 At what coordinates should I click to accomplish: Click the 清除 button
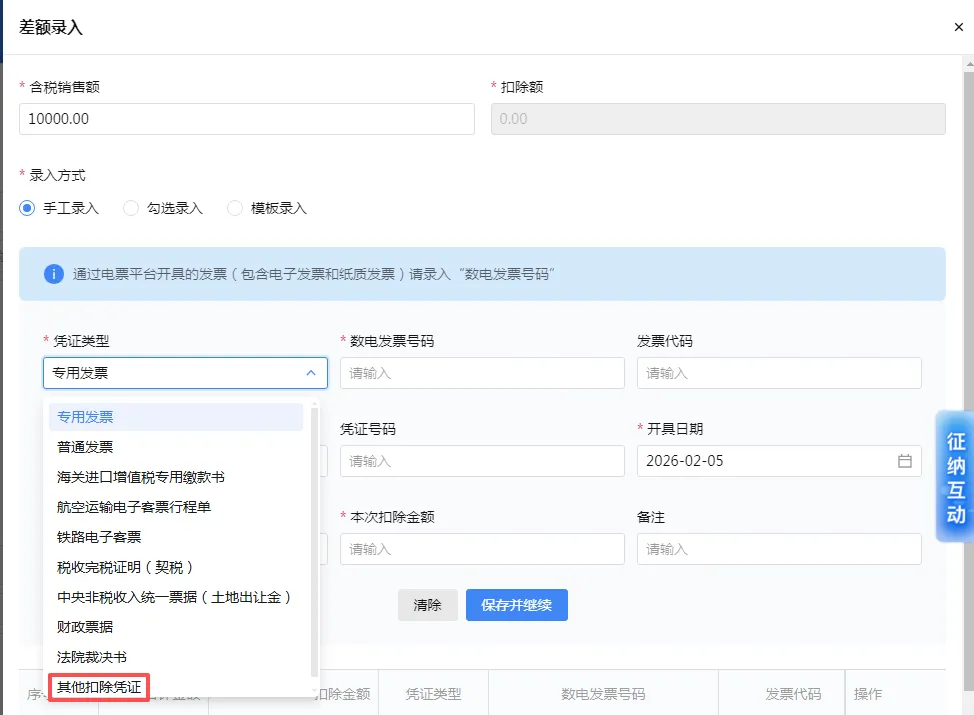[x=427, y=605]
